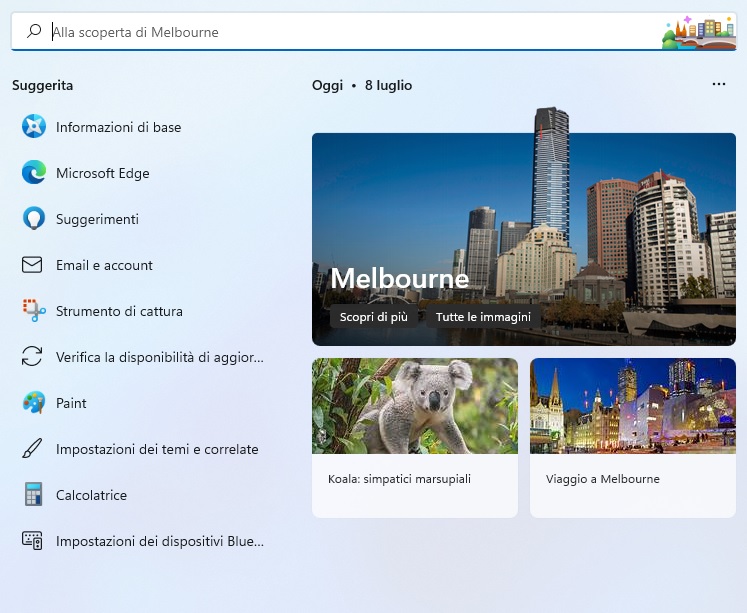Click the Melbourne skyline illustration in search box
The height and width of the screenshot is (613, 747).
coord(698,32)
